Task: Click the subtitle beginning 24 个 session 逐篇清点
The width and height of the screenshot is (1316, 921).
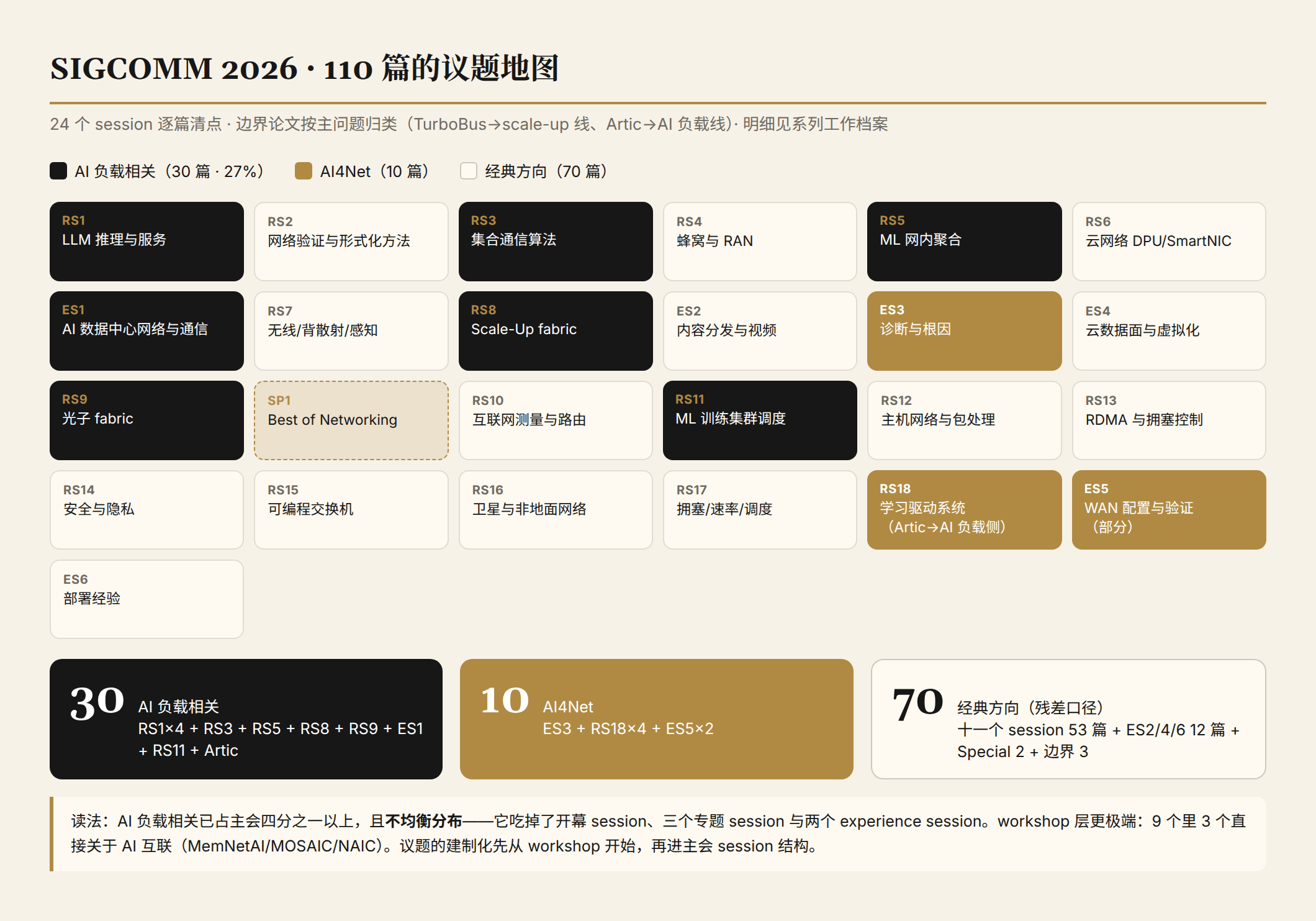Action: [x=469, y=124]
